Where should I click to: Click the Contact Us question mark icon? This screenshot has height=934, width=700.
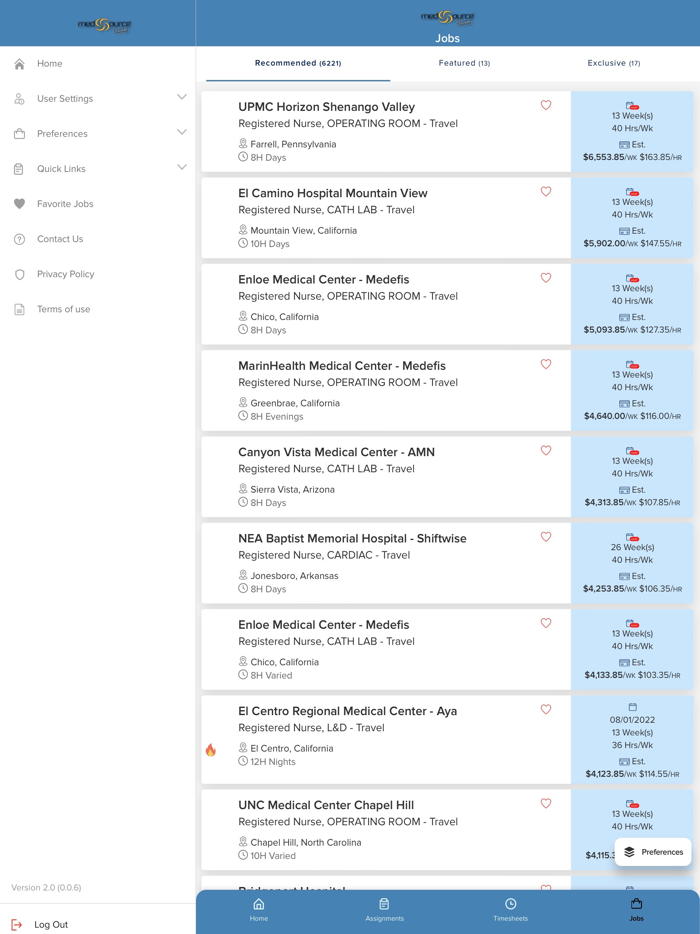point(20,239)
